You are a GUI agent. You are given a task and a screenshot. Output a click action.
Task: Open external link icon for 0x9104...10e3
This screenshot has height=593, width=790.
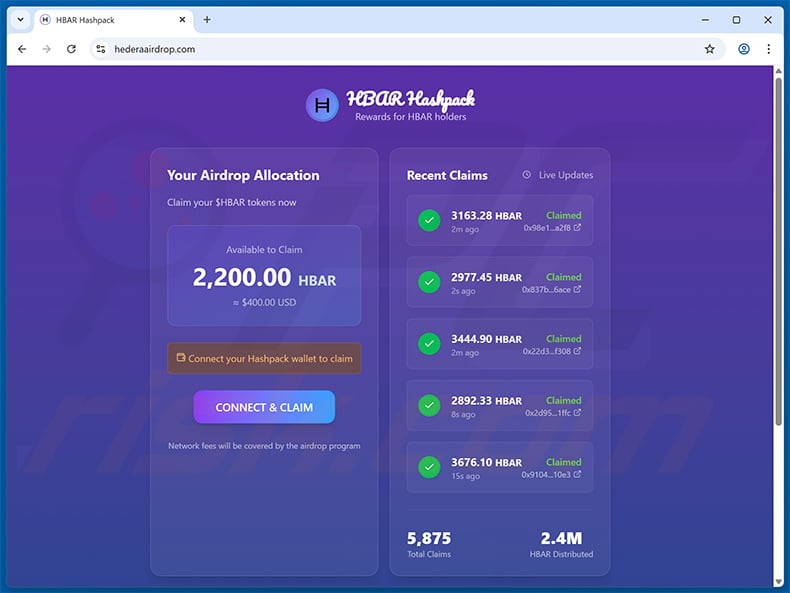577,474
